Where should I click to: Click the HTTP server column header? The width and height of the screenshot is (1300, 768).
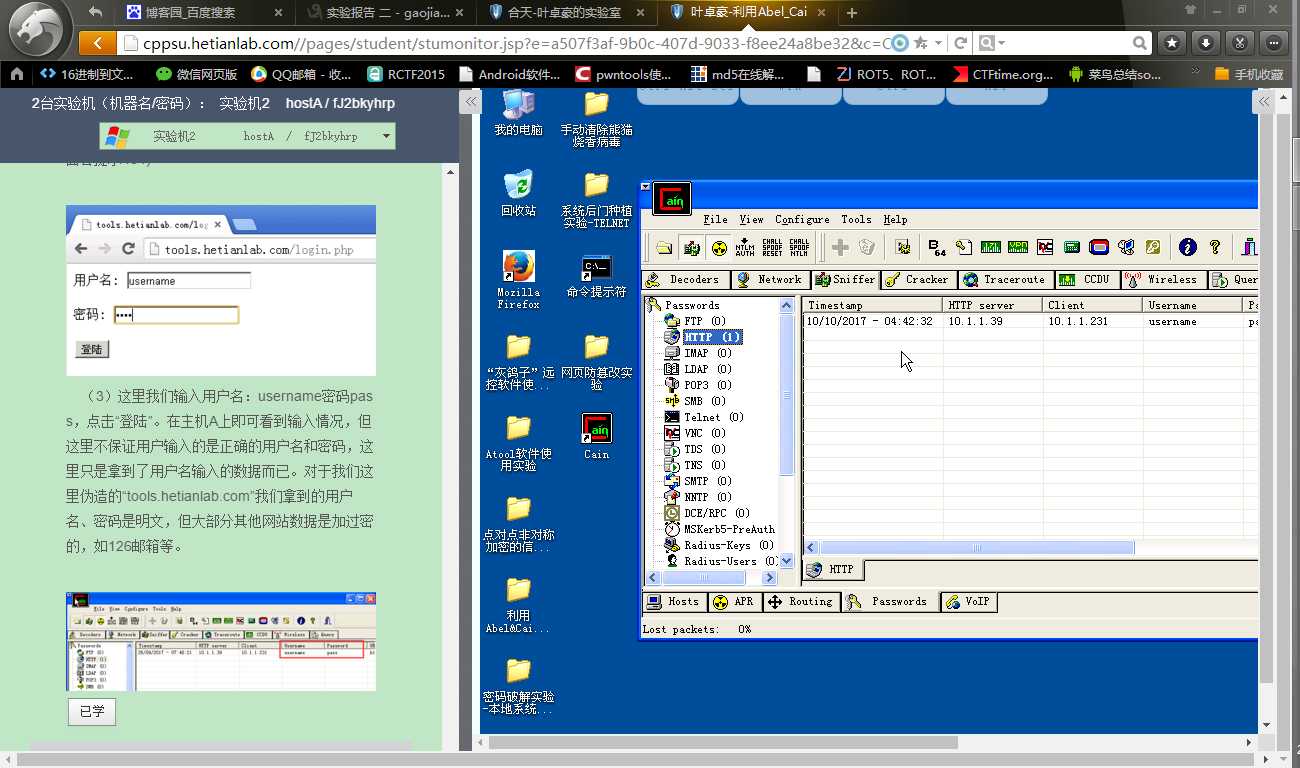coord(992,305)
